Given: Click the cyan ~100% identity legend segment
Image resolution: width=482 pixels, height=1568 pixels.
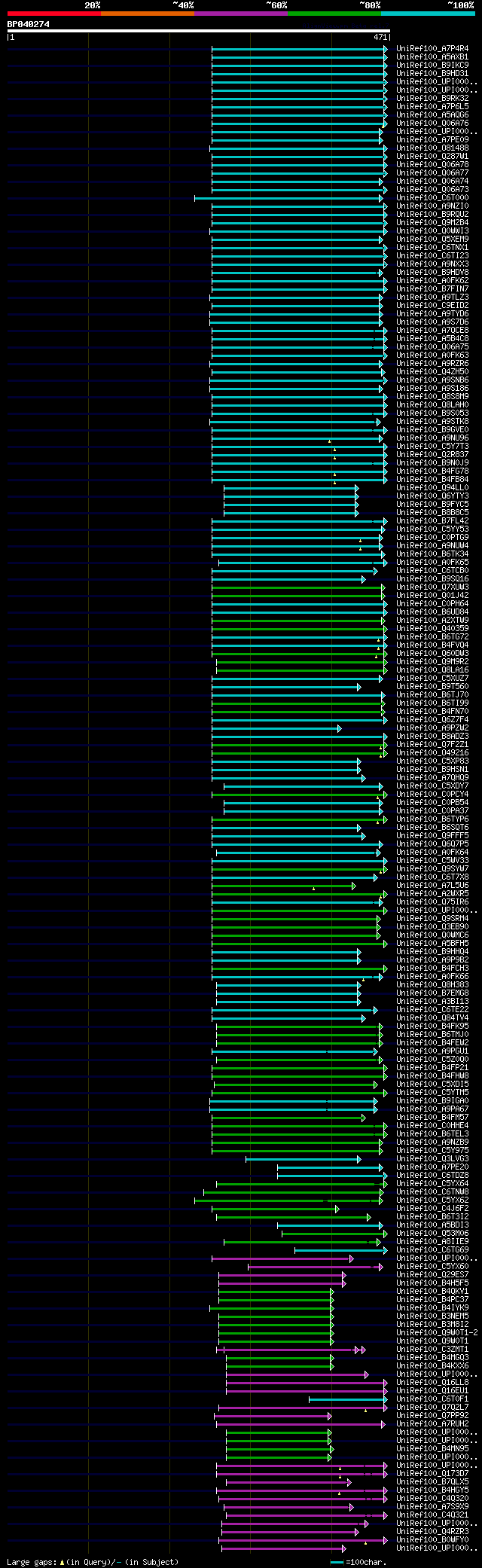Looking at the screenshot, I should coord(427,14).
